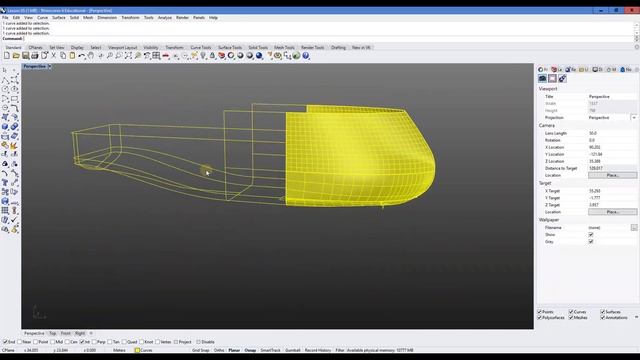Expand the selection filter panel arrow

click(x=636, y=317)
